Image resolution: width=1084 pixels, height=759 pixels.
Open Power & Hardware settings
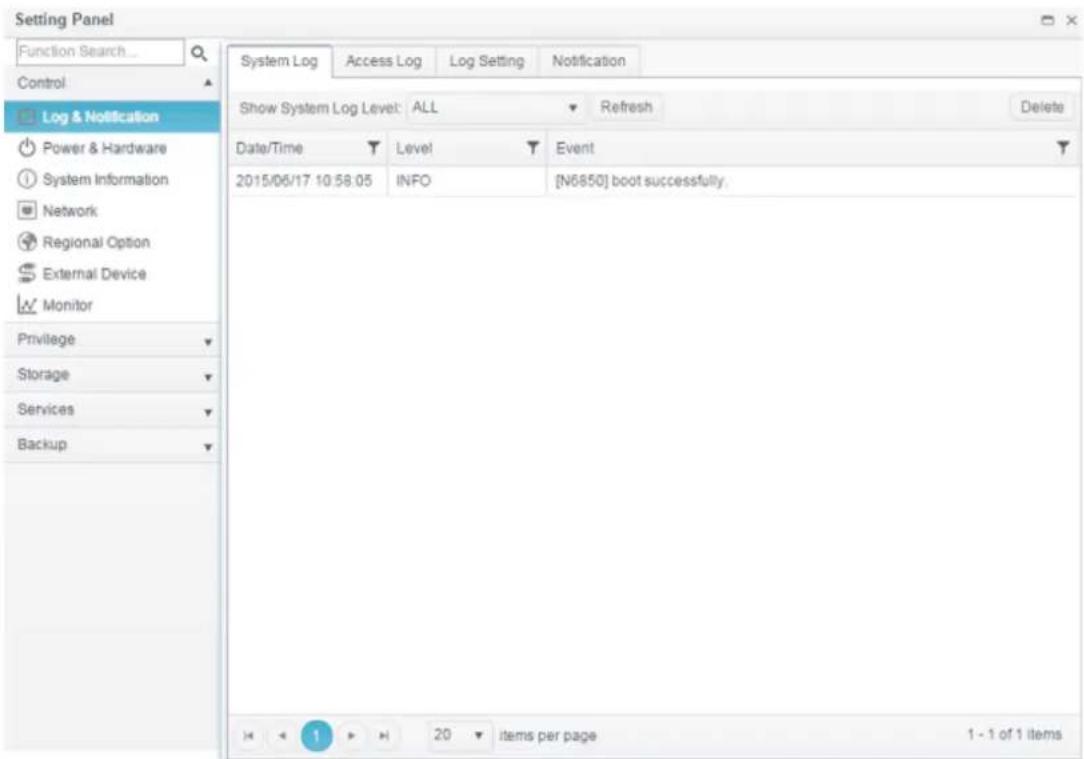pos(104,148)
